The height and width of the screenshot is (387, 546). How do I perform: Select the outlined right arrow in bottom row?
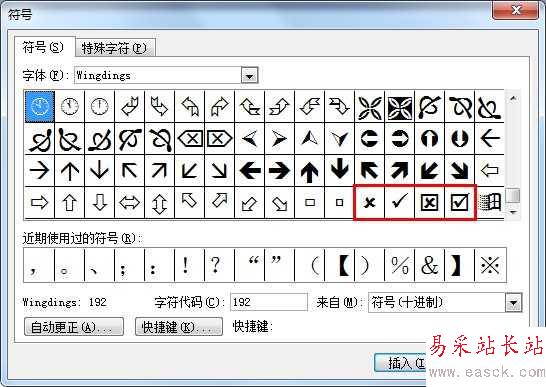pos(40,202)
